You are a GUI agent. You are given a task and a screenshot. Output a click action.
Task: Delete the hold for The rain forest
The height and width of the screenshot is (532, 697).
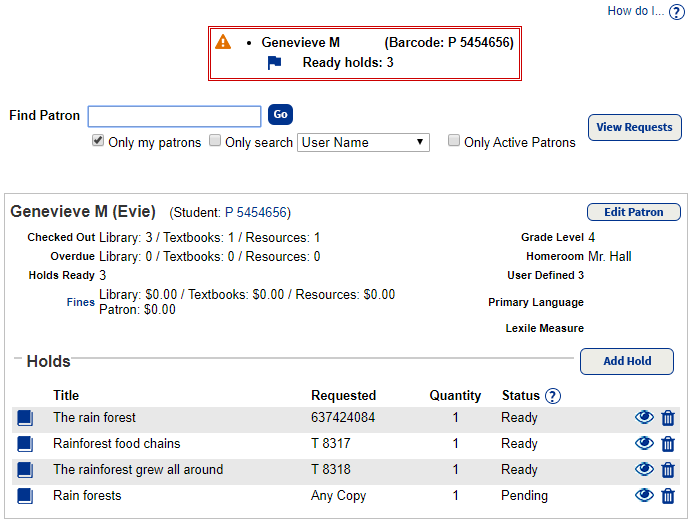(x=668, y=418)
